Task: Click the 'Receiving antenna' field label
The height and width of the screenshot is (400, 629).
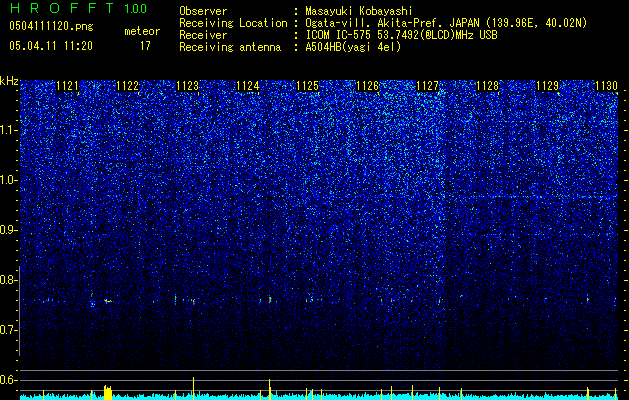Action: (230, 47)
